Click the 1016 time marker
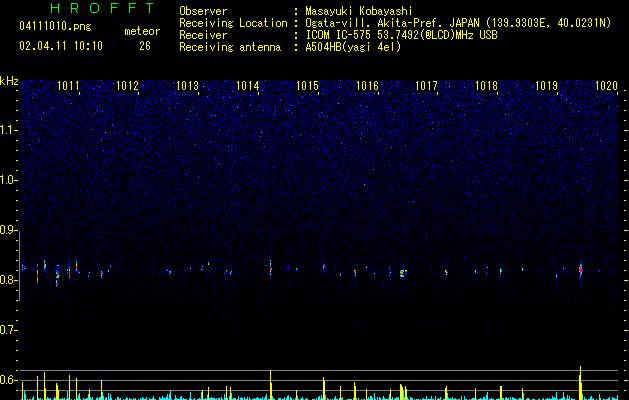629x400 pixels. click(367, 86)
